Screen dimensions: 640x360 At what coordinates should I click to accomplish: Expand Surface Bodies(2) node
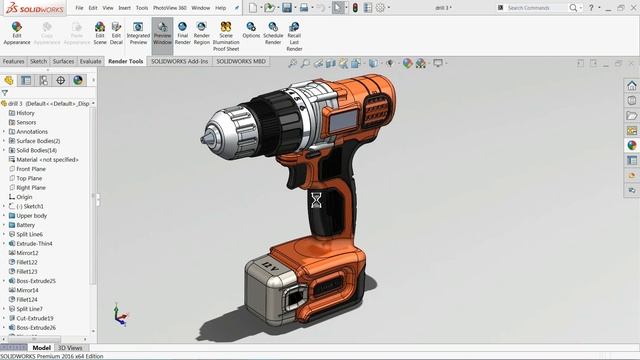click(4, 141)
